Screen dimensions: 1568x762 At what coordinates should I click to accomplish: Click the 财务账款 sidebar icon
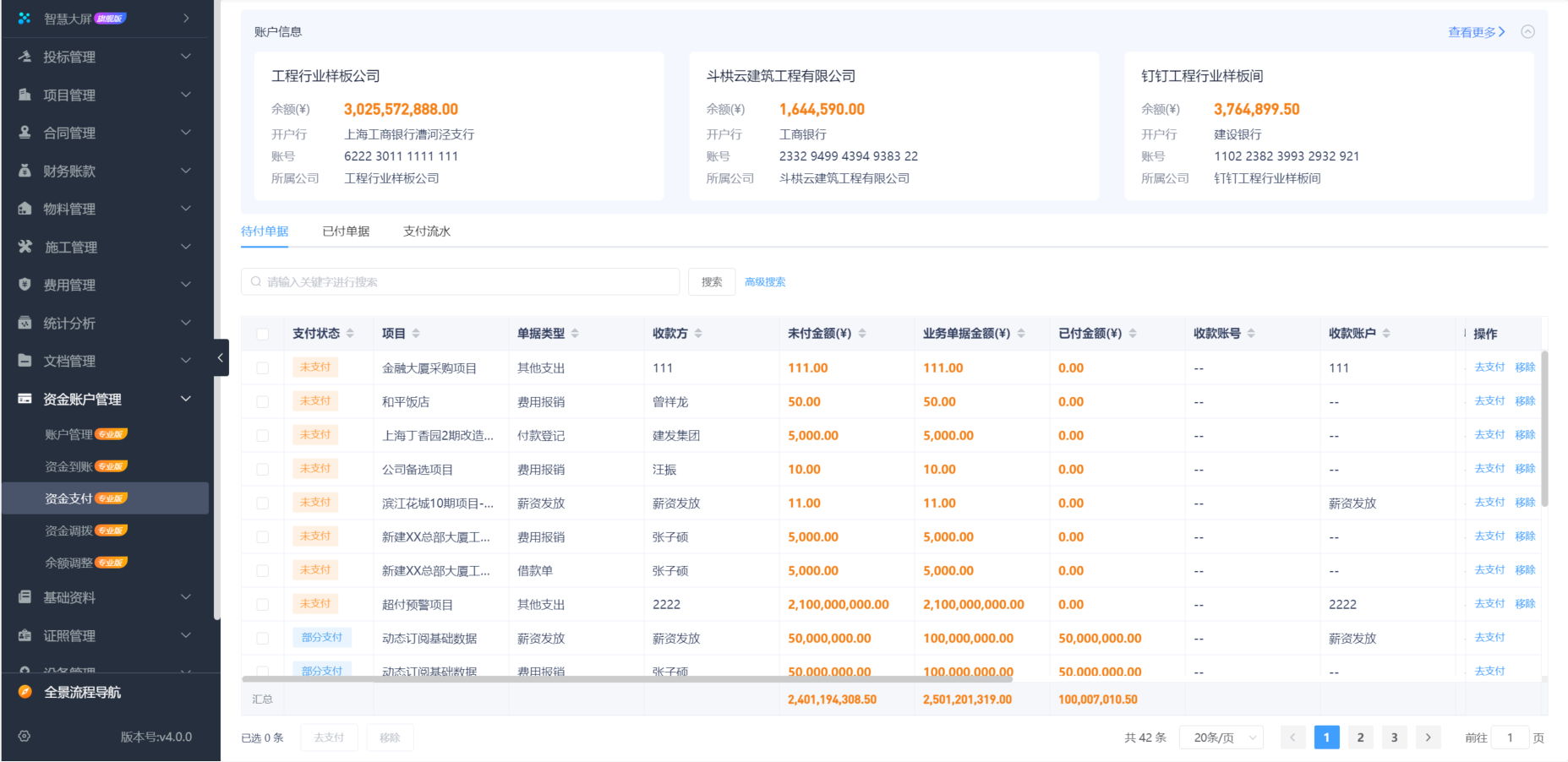click(x=23, y=171)
